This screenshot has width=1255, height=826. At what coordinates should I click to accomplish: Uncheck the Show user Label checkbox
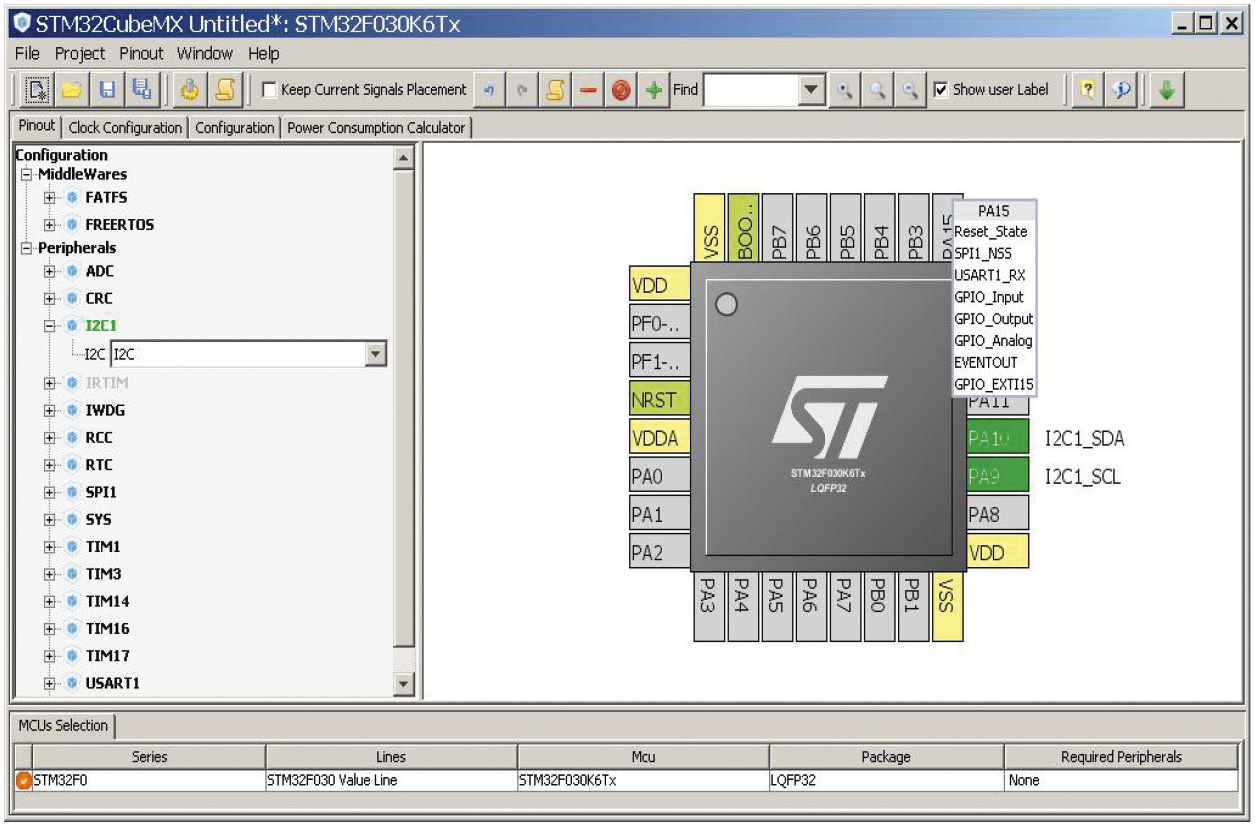[940, 90]
